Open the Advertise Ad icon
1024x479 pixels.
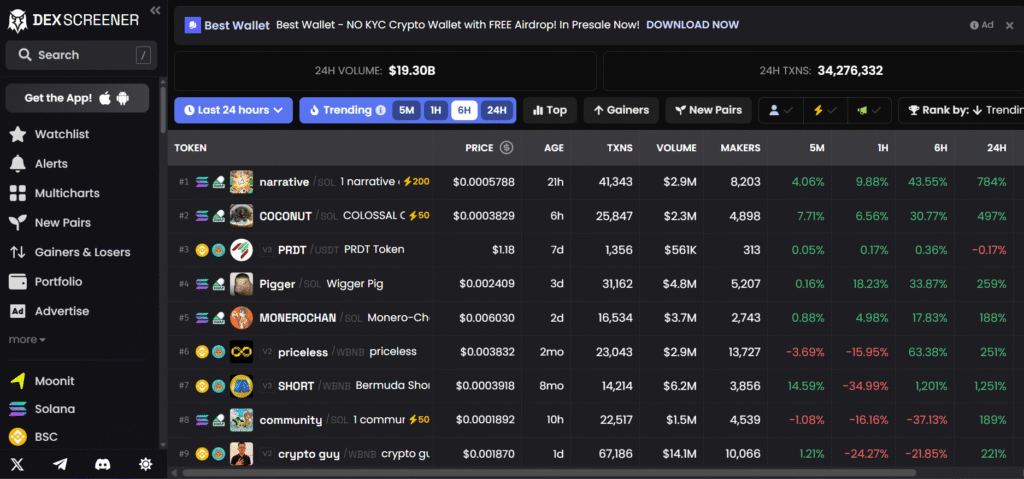tap(17, 311)
